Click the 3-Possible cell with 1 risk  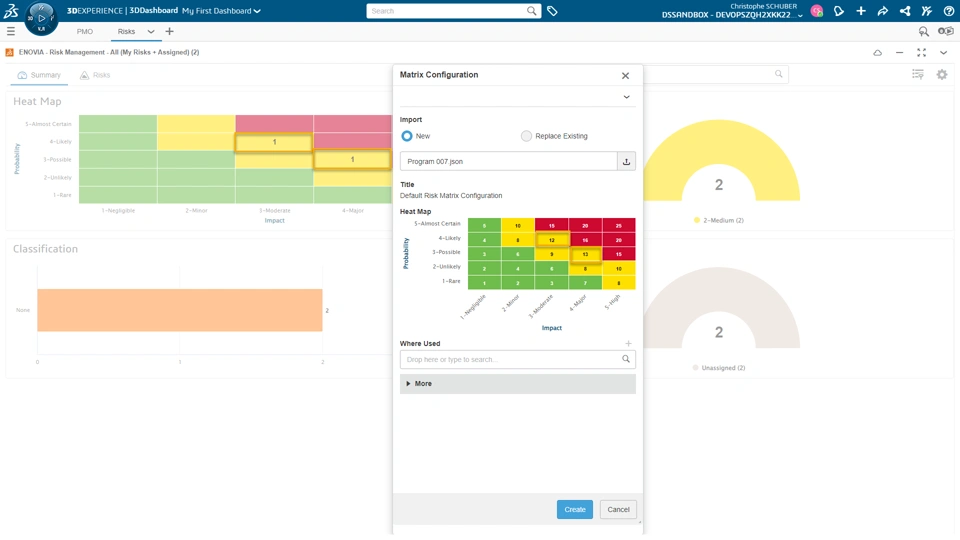(x=352, y=160)
